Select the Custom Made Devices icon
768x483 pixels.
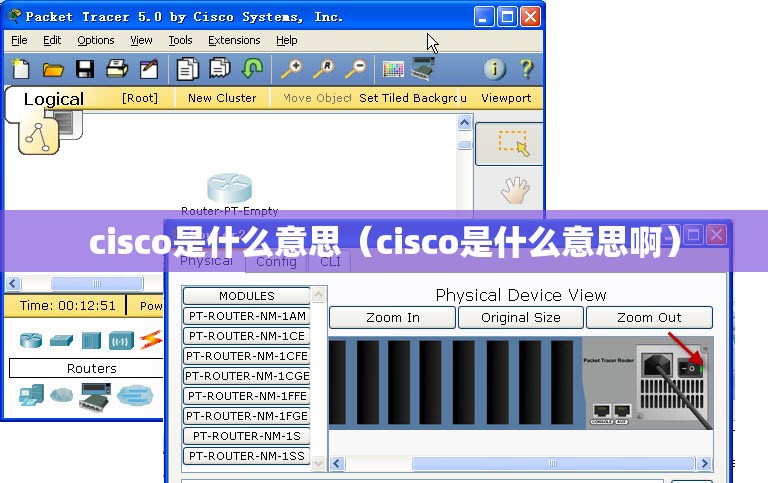coord(96,397)
